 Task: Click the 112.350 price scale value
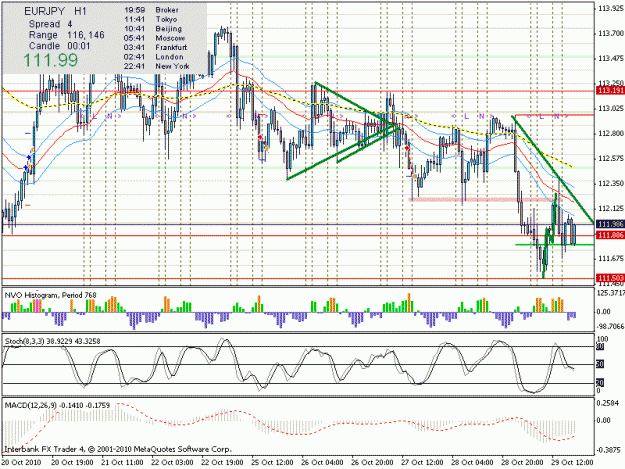(611, 183)
